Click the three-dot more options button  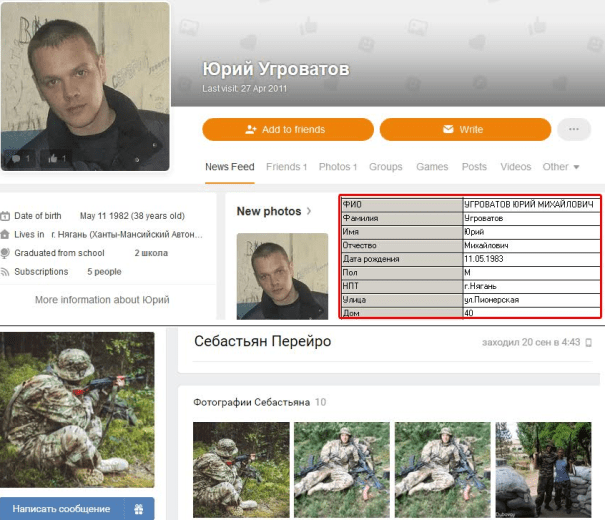tap(574, 129)
